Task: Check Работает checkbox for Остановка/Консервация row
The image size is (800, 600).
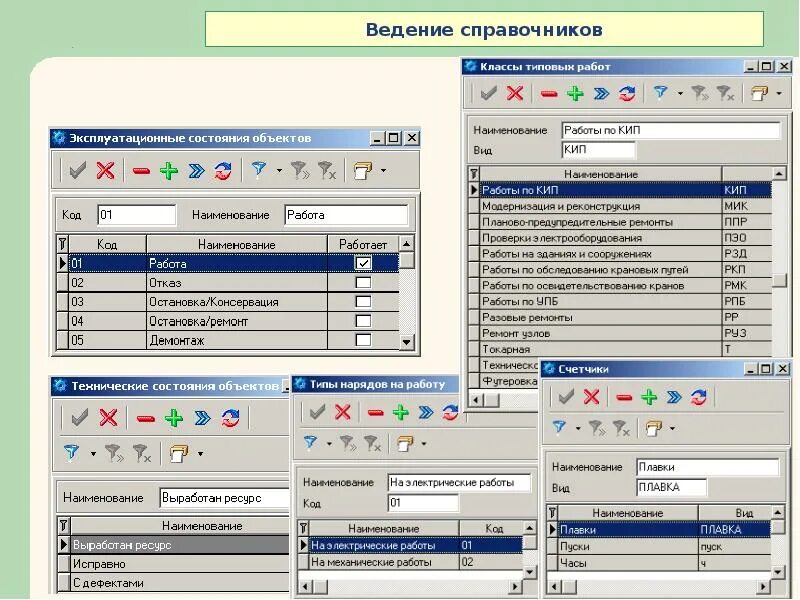Action: [x=363, y=302]
